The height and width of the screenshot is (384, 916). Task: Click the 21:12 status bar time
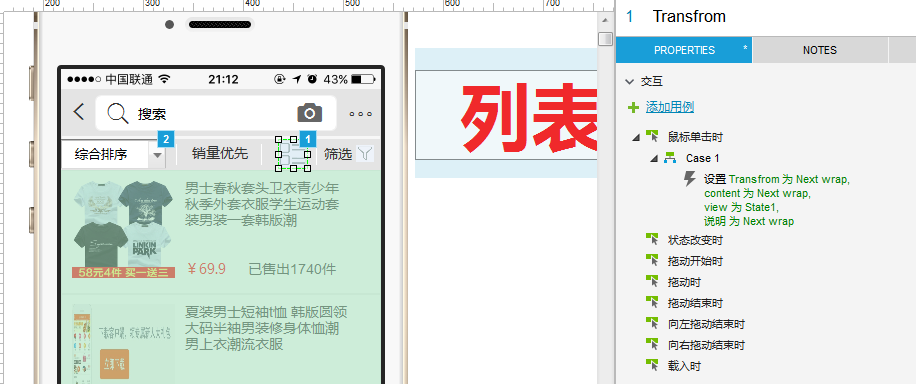[x=223, y=79]
